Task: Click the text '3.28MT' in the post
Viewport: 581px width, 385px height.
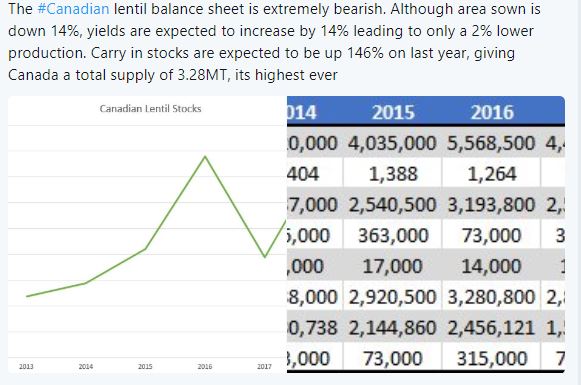Action: click(x=202, y=75)
